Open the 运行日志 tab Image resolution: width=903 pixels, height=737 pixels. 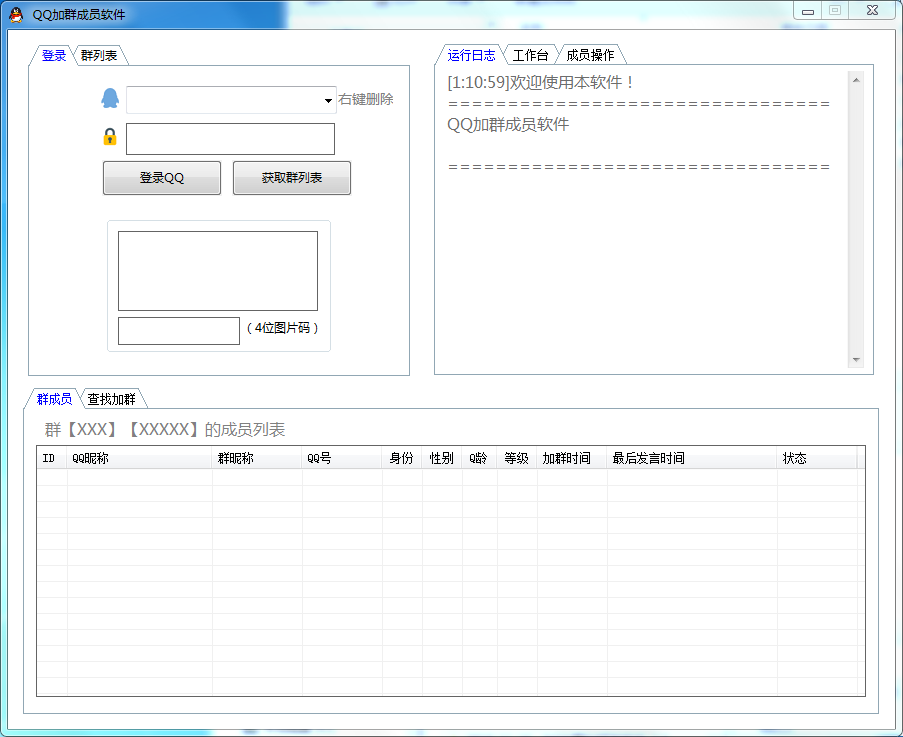pos(471,55)
